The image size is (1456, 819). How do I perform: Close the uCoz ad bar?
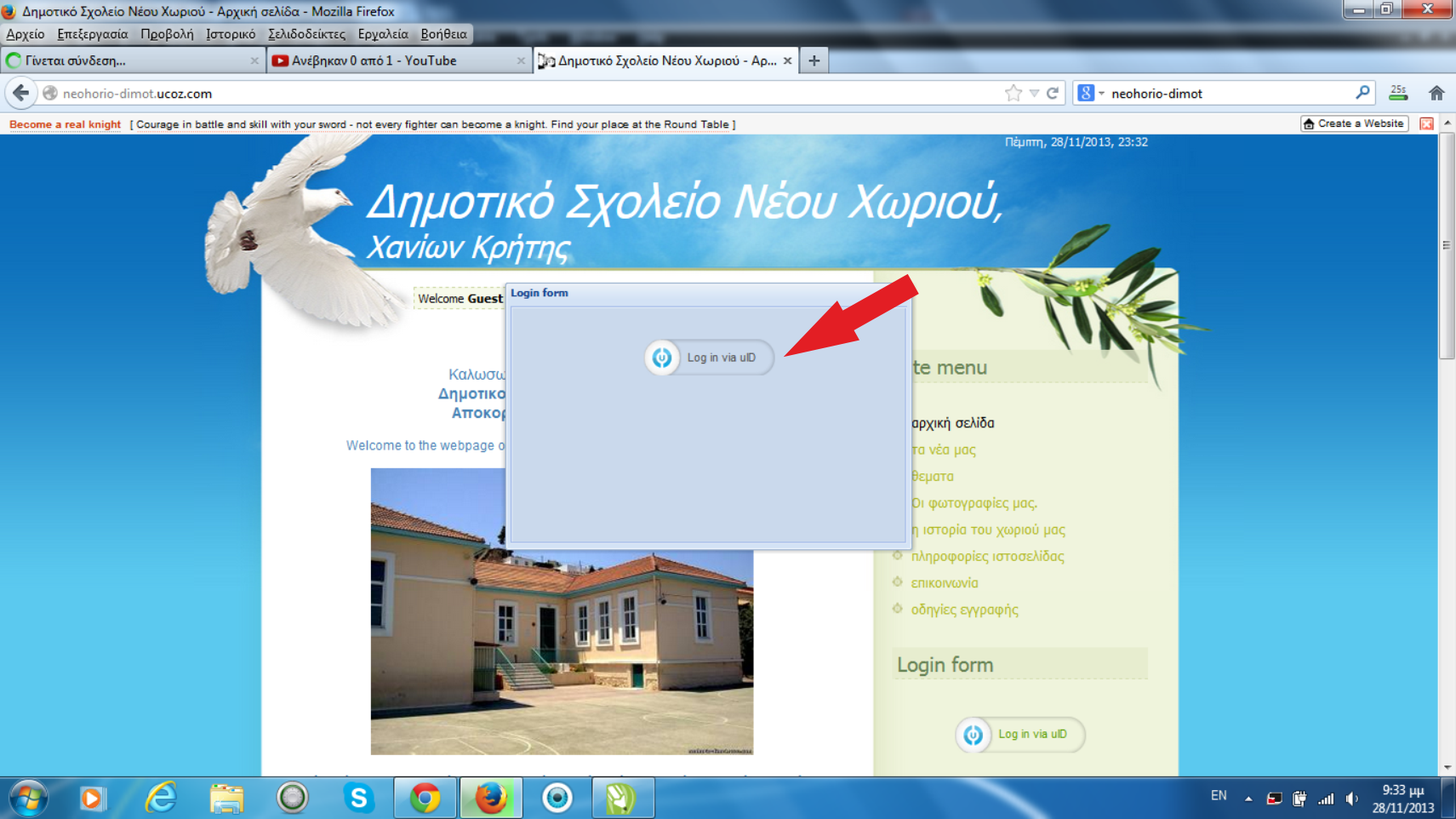[1426, 124]
